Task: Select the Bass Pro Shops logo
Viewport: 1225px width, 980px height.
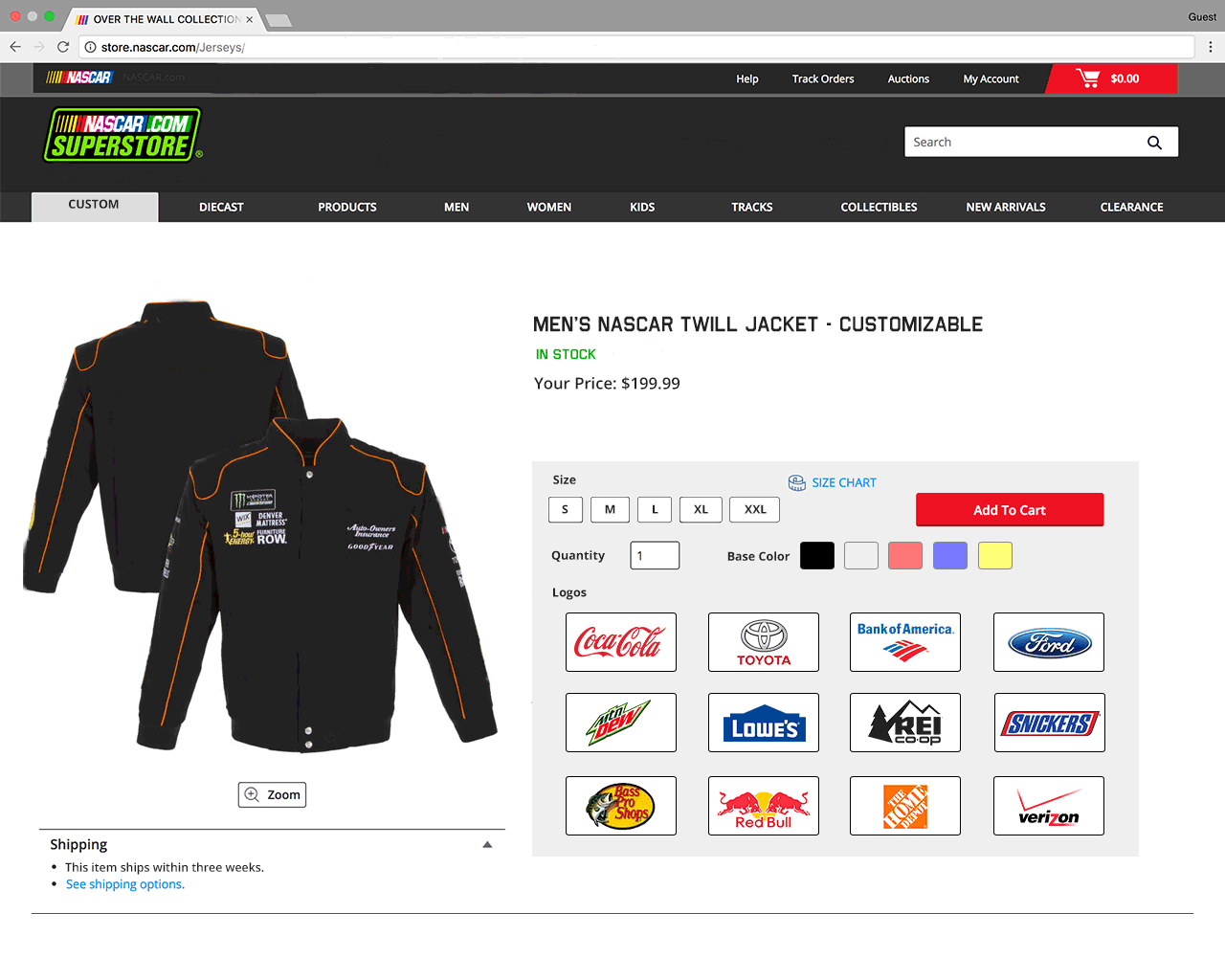Action: 621,806
